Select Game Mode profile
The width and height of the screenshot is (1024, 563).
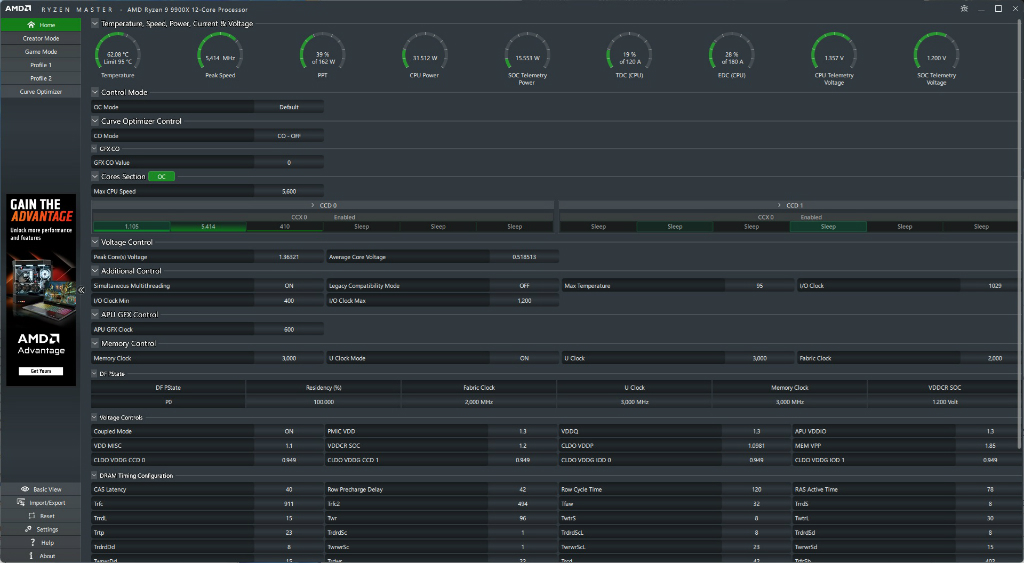40,52
